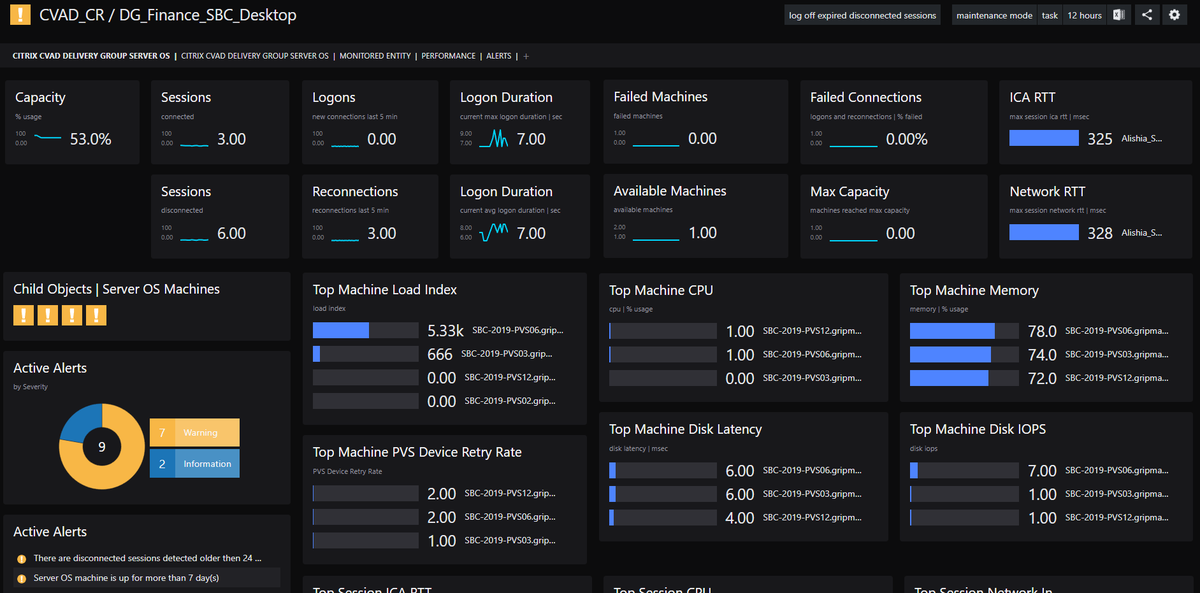
Task: Open Server OS machine up more than 7 days alert
Action: [148, 578]
